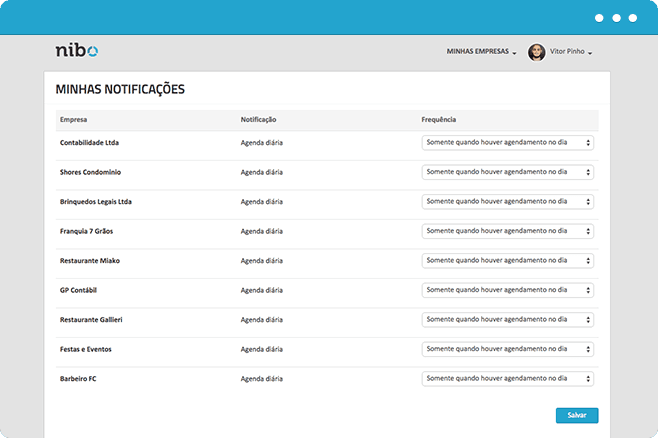
Task: Open frequency dropdown for Contabilidade Ltda
Action: (x=508, y=143)
